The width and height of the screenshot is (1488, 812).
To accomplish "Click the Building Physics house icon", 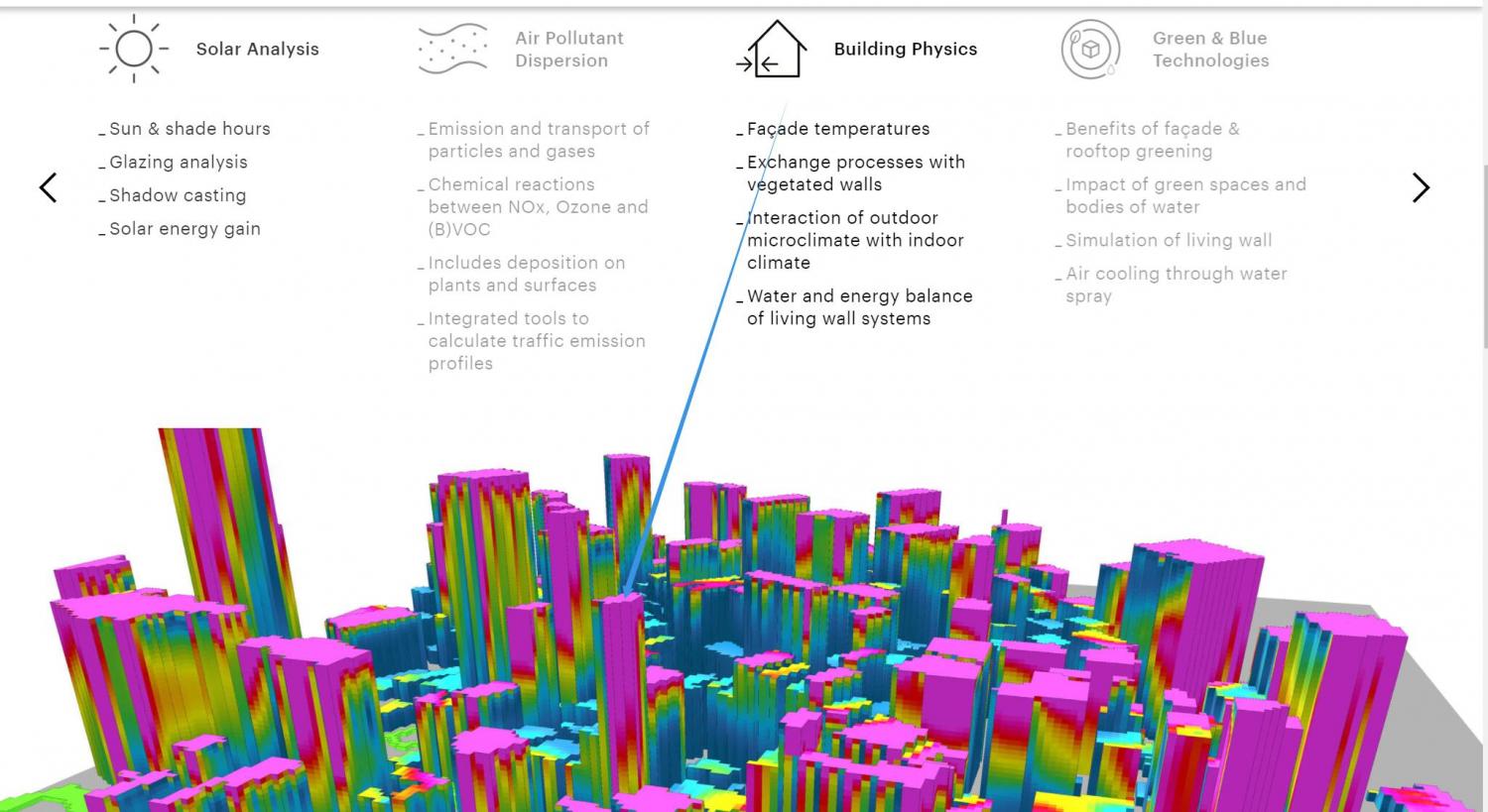I will point(771,50).
